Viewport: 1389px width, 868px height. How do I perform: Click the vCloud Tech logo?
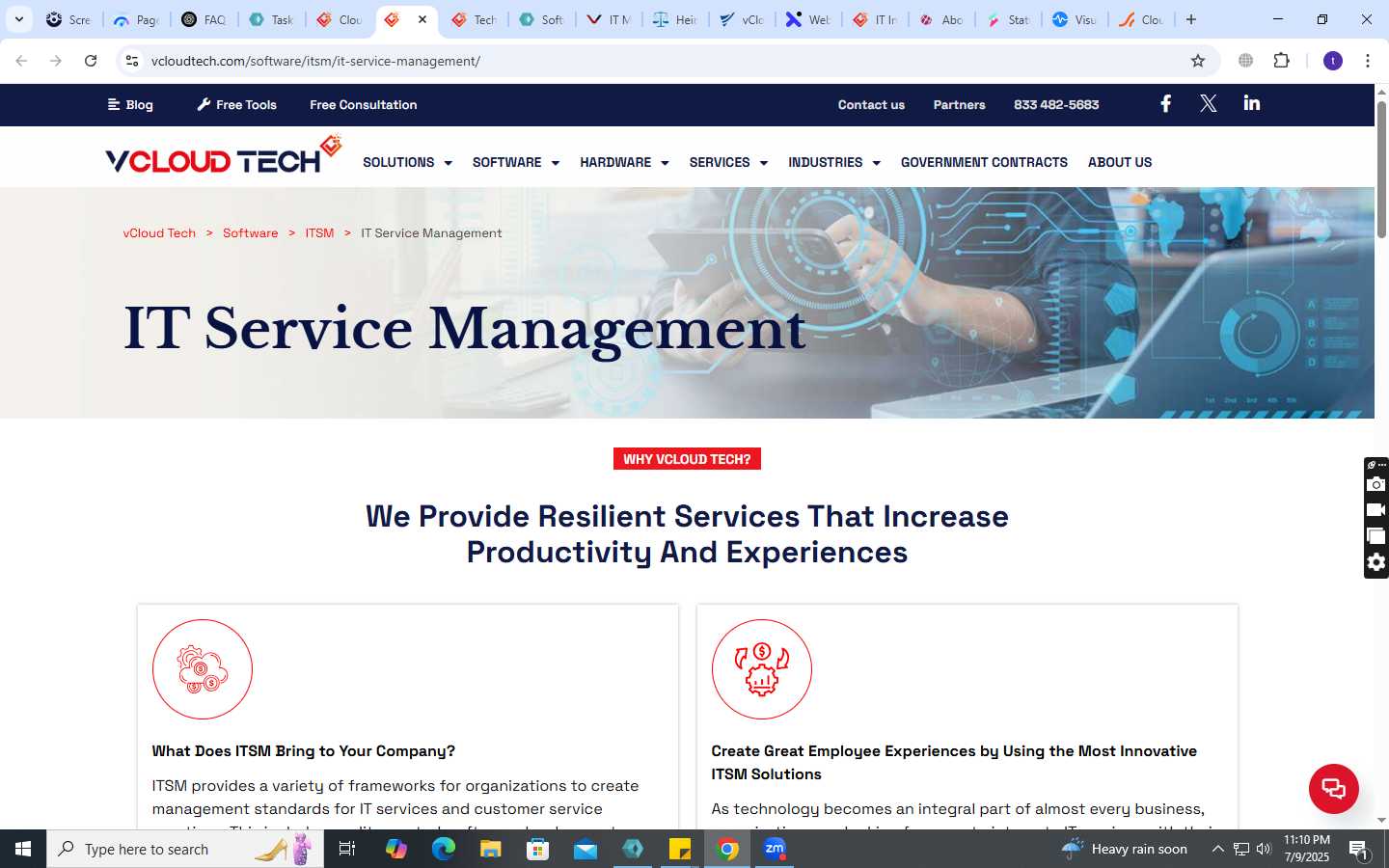[x=224, y=156]
